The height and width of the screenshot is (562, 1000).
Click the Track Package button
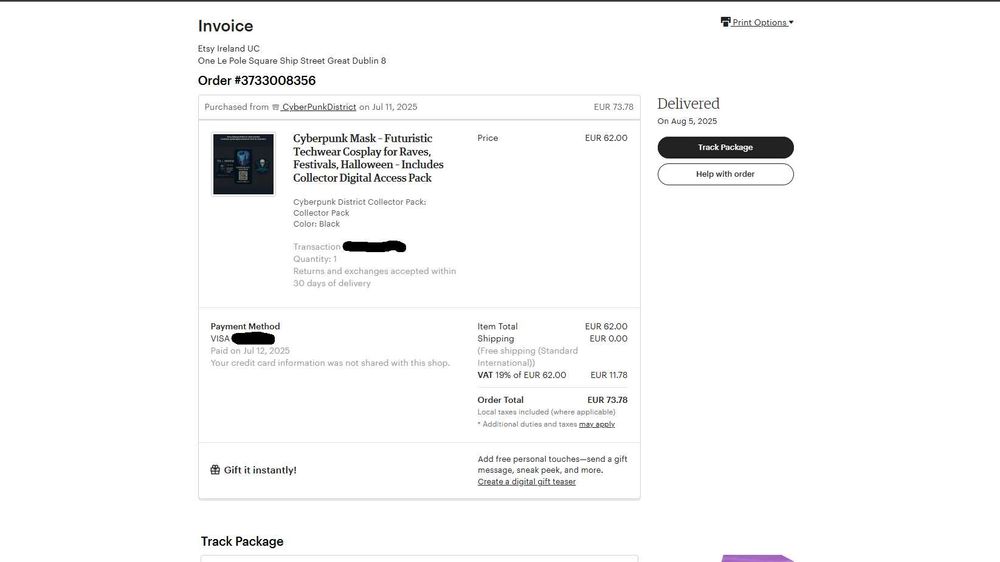725,147
